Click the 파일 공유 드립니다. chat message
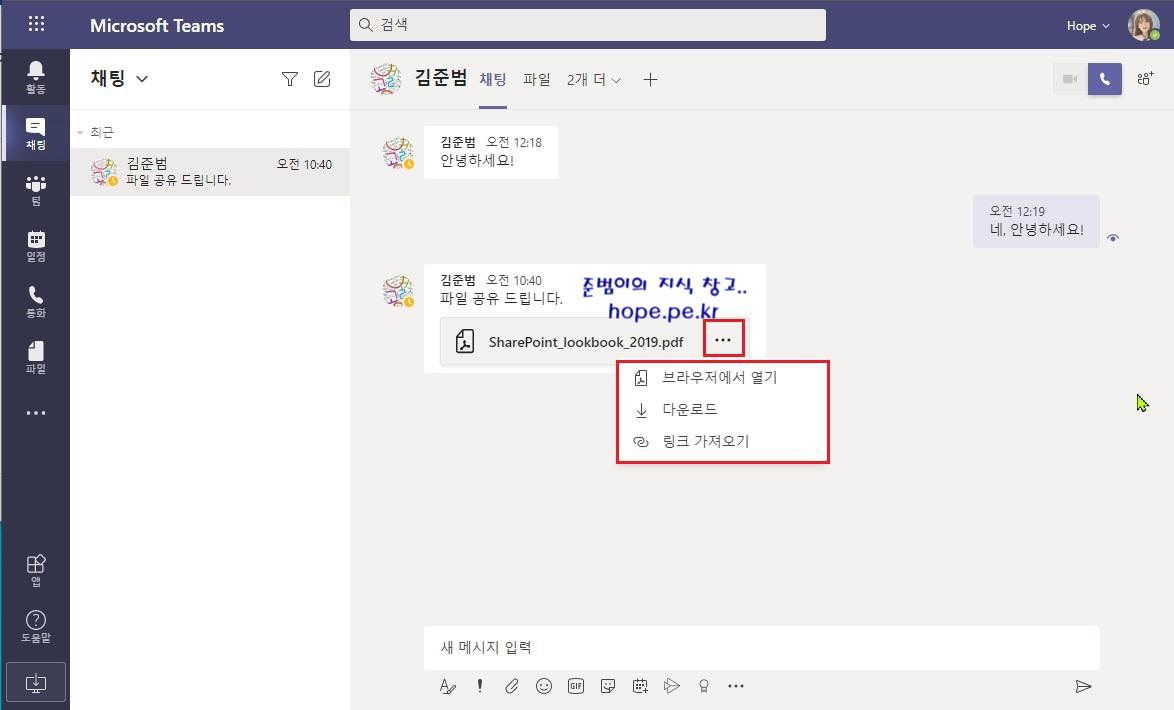1174x710 pixels. (x=501, y=298)
